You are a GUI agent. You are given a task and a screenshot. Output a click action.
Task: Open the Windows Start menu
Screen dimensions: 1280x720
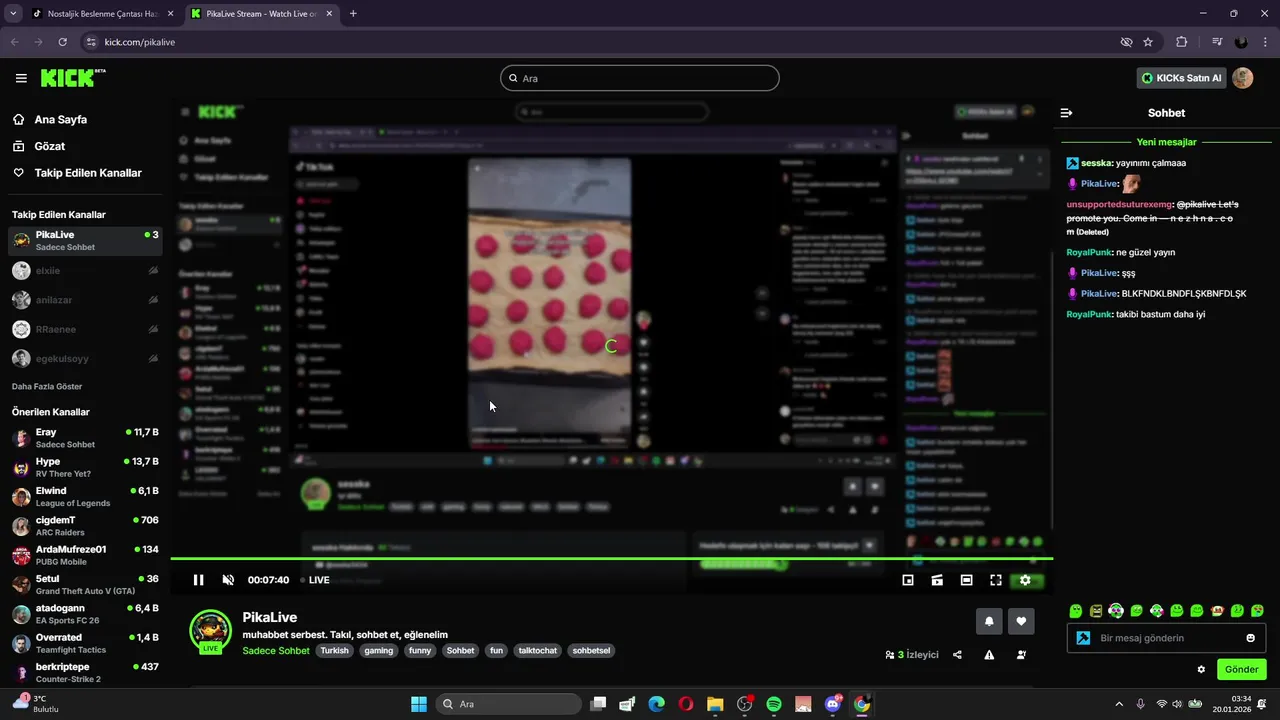pyautogui.click(x=419, y=704)
